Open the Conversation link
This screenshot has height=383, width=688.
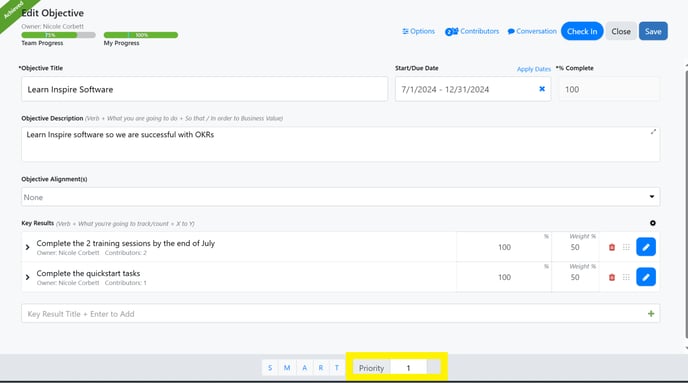[x=532, y=31]
